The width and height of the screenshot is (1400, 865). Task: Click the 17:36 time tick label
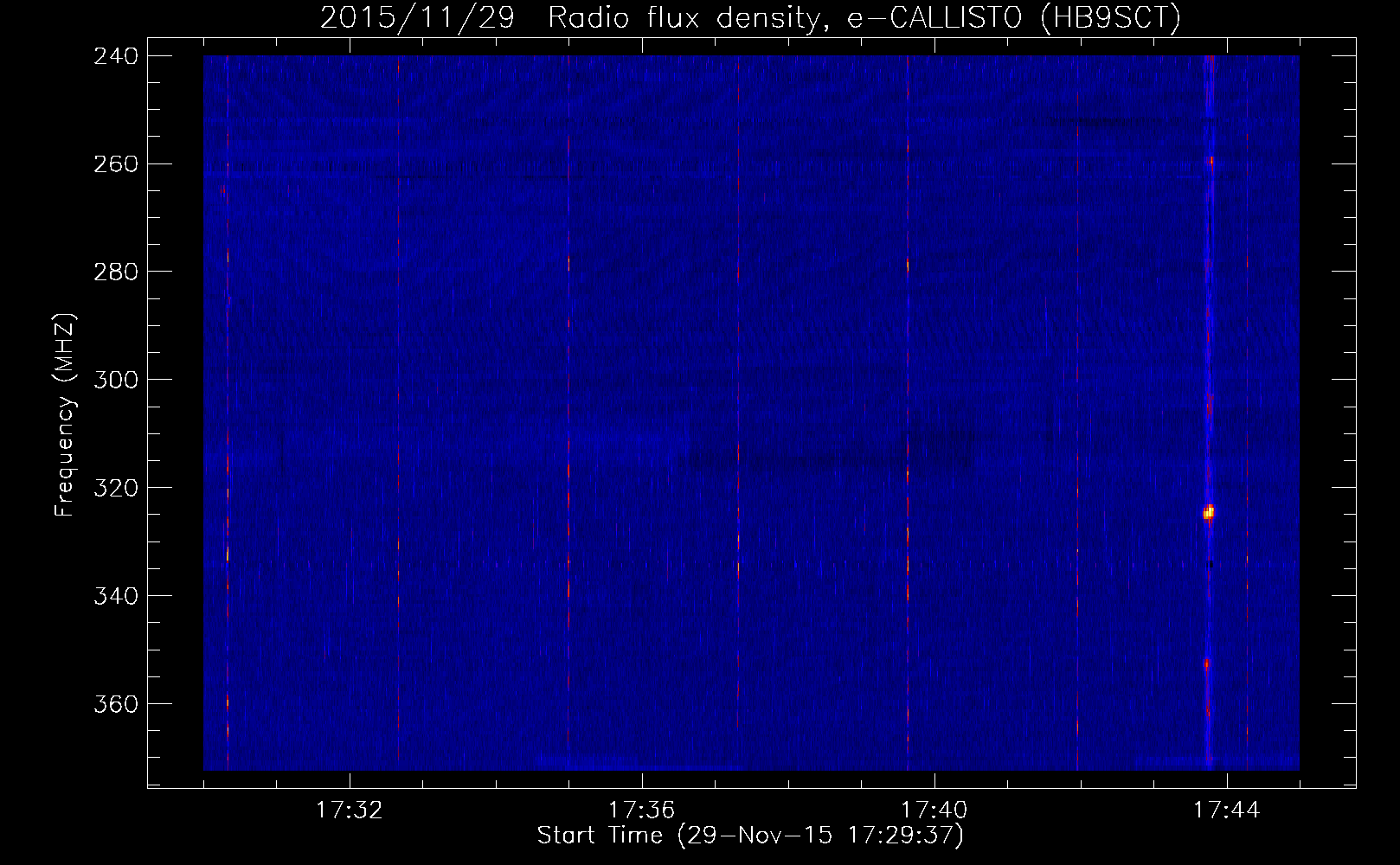[x=642, y=811]
